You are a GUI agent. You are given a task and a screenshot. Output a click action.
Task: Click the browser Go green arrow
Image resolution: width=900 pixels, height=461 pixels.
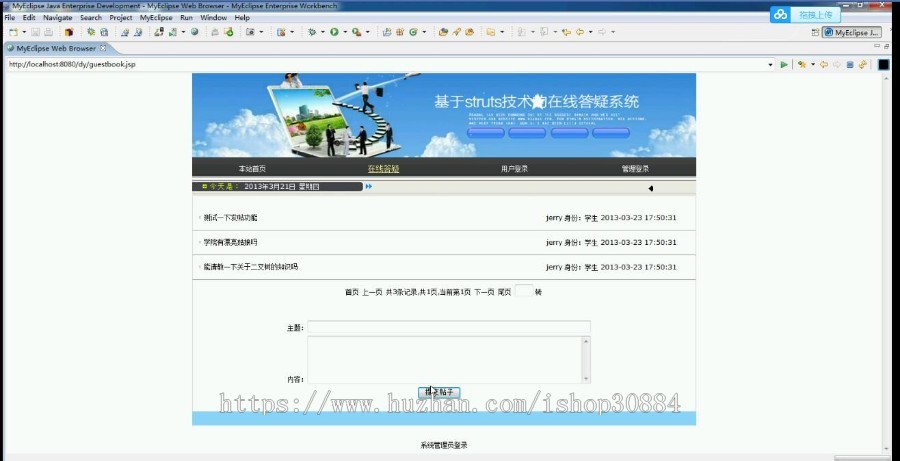[784, 65]
